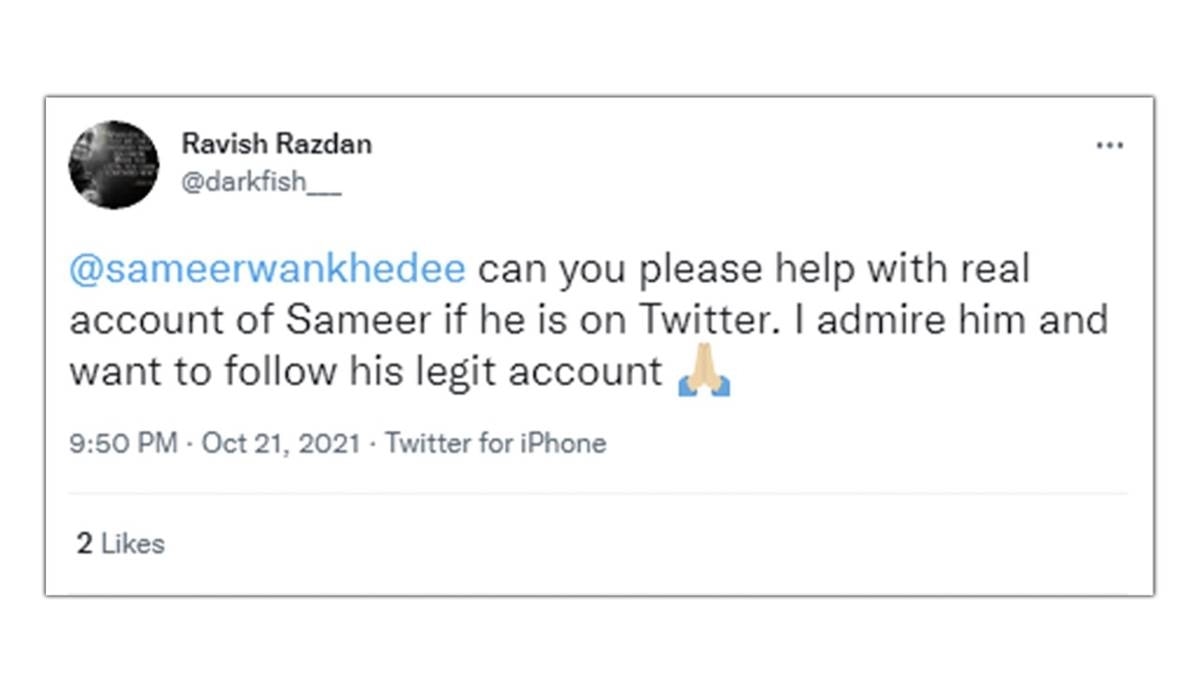Click the Twitter for iPhone source label
The width and height of the screenshot is (1200, 692).
tap(496, 443)
